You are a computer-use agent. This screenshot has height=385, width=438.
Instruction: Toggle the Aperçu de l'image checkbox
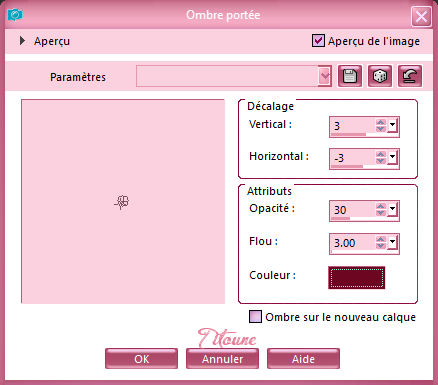(318, 41)
